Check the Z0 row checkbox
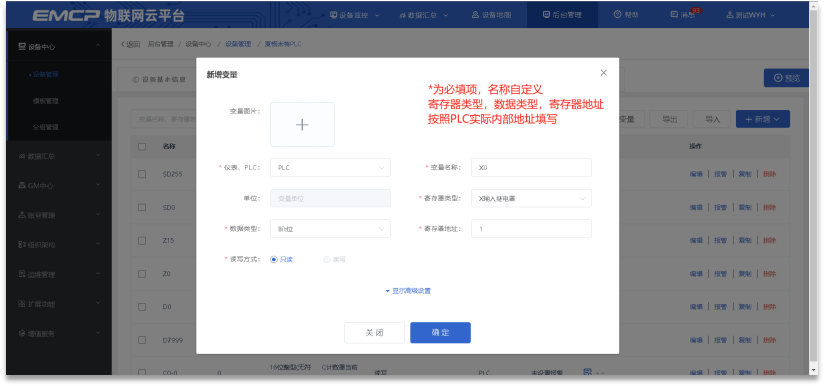The height and width of the screenshot is (386, 824). [x=142, y=274]
